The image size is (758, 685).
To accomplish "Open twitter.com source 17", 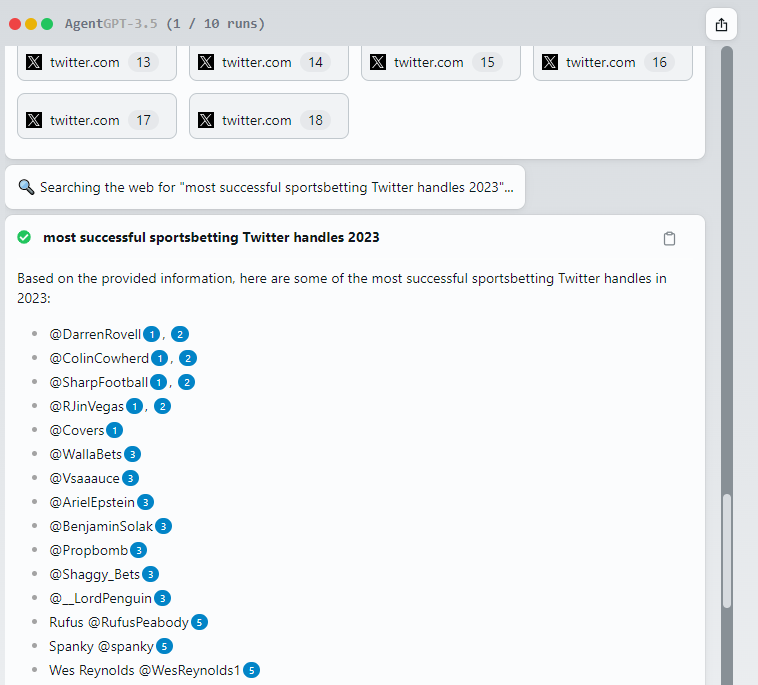I will pyautogui.click(x=97, y=116).
